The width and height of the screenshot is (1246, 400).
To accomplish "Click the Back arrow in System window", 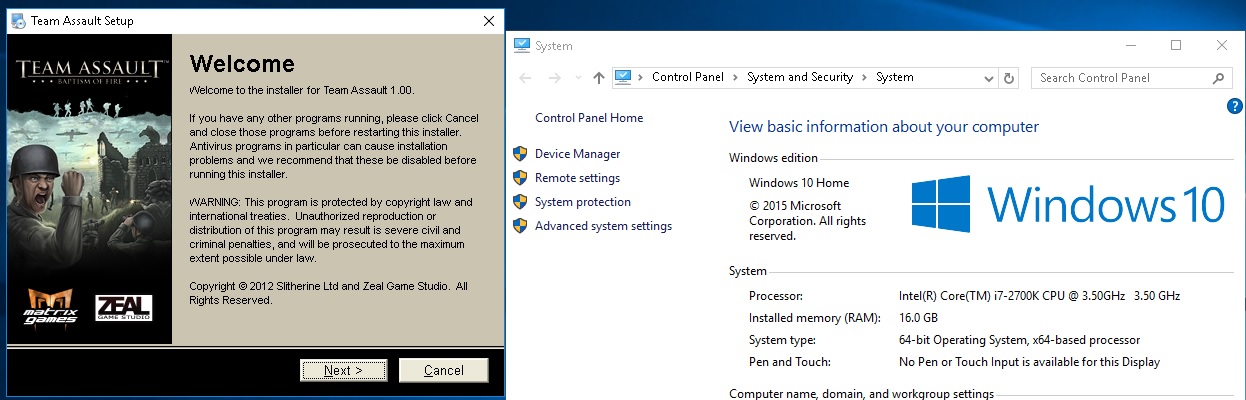I will tap(526, 78).
